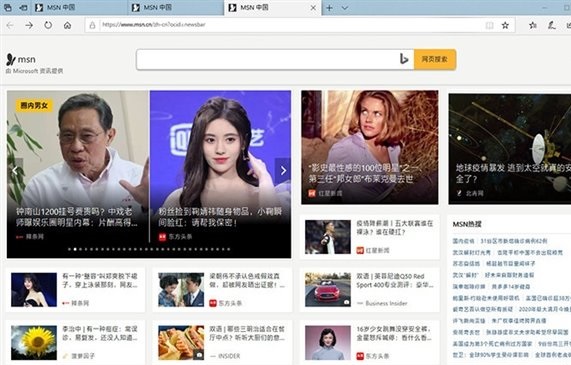Image resolution: width=571 pixels, height=365 pixels.
Task: Open the tabs you've set aside icon
Action: (7, 7)
